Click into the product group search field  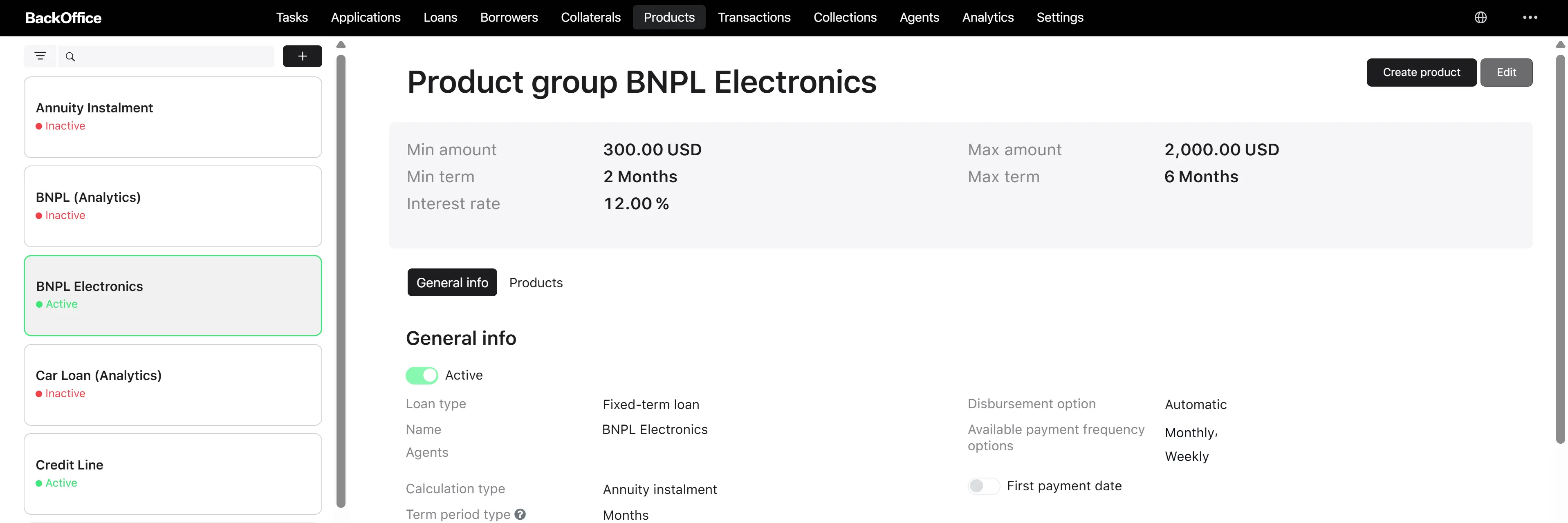[166, 56]
